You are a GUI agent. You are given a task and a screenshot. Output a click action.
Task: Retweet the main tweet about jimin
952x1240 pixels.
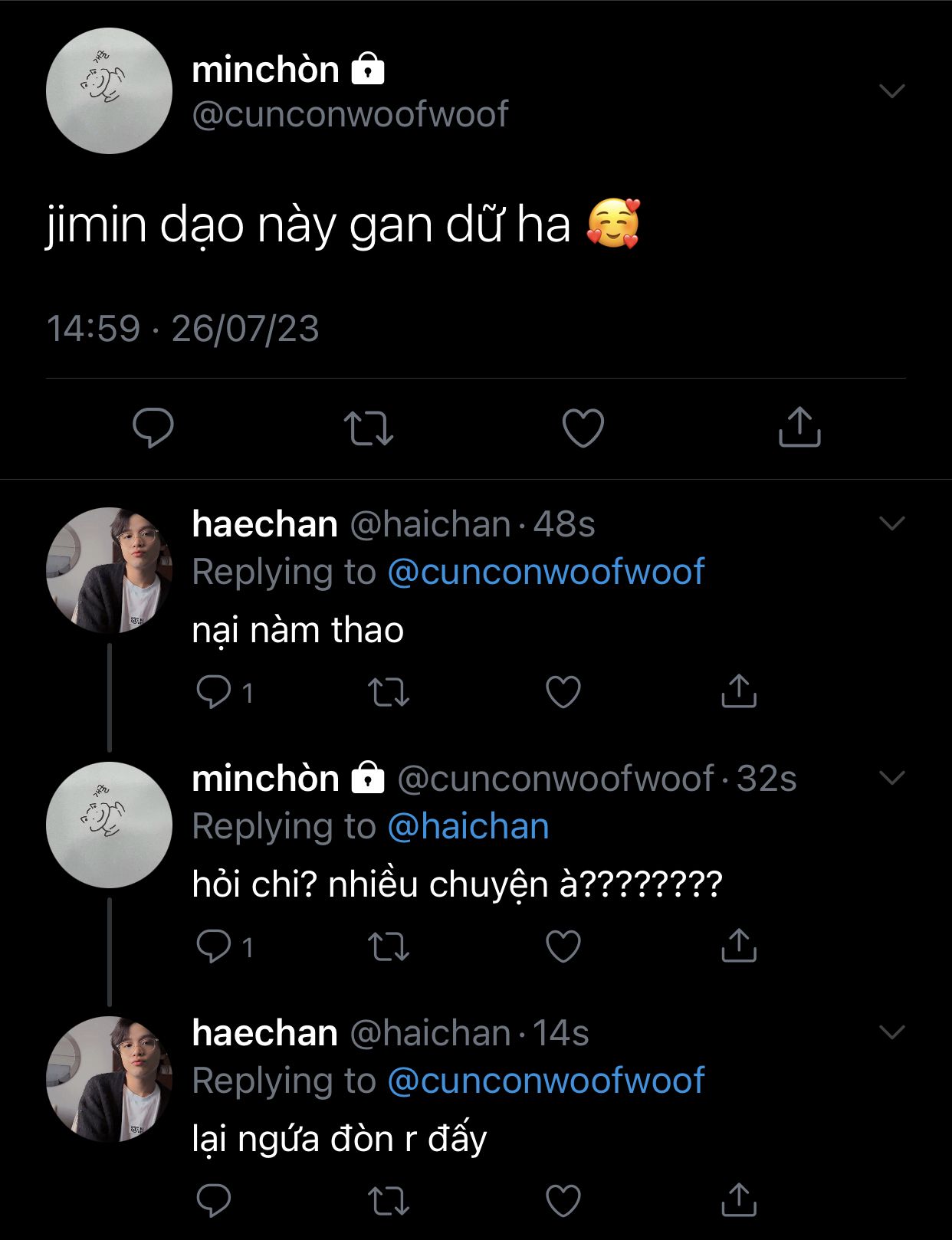[369, 428]
